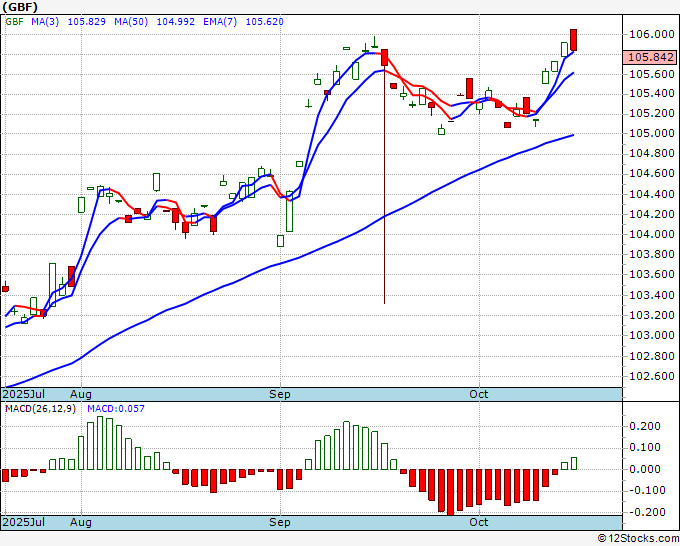Click the lowest red MACD bar before October
Viewport: 680px width, 546px height.
[451, 492]
